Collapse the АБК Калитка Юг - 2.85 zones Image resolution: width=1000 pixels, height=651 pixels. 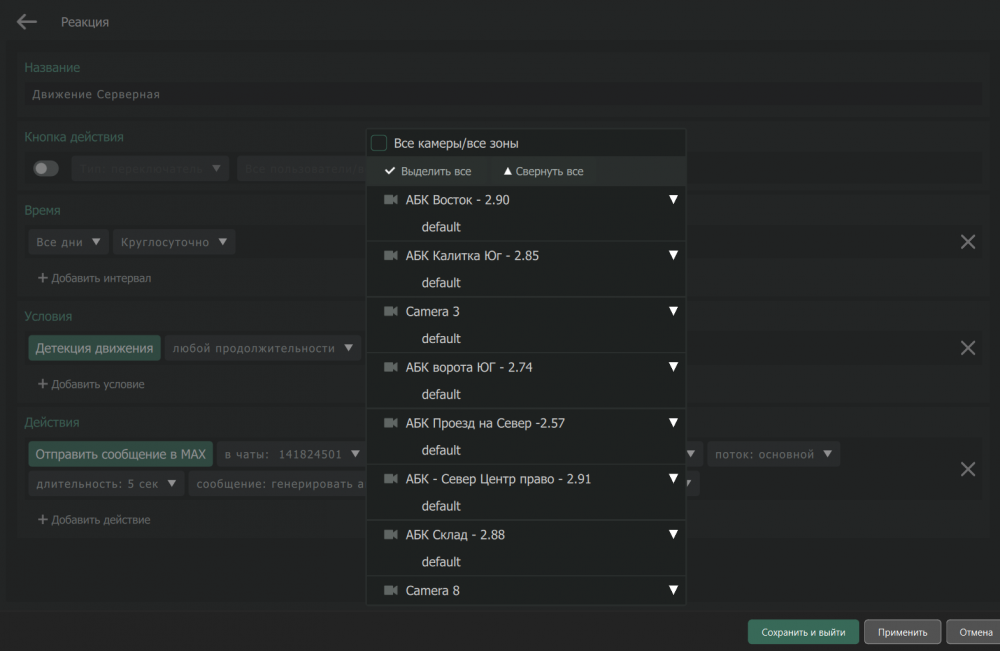(x=673, y=255)
